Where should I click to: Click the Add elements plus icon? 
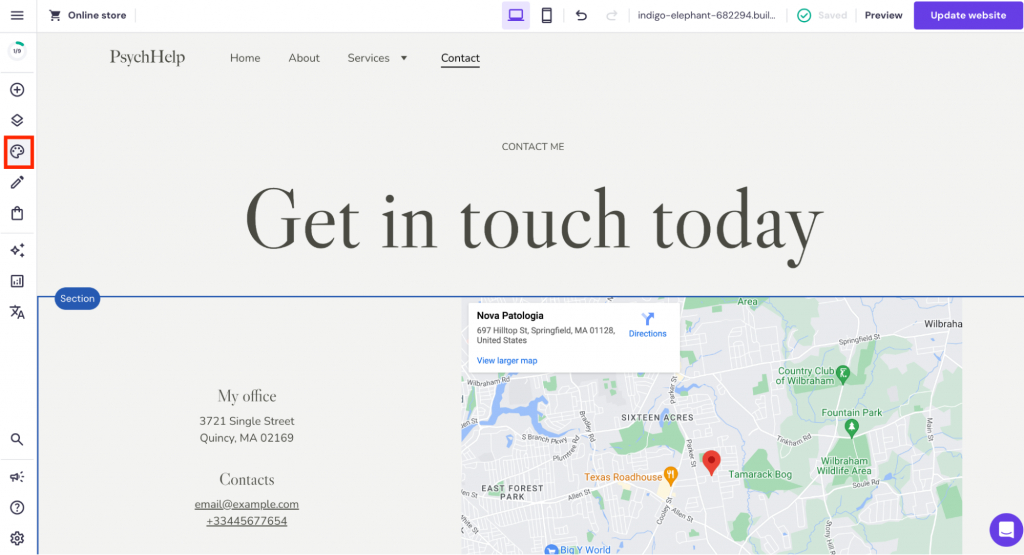tap(17, 90)
